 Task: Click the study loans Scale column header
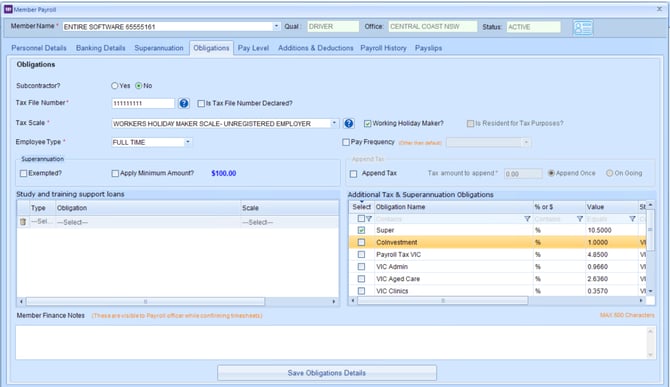pyautogui.click(x=289, y=208)
